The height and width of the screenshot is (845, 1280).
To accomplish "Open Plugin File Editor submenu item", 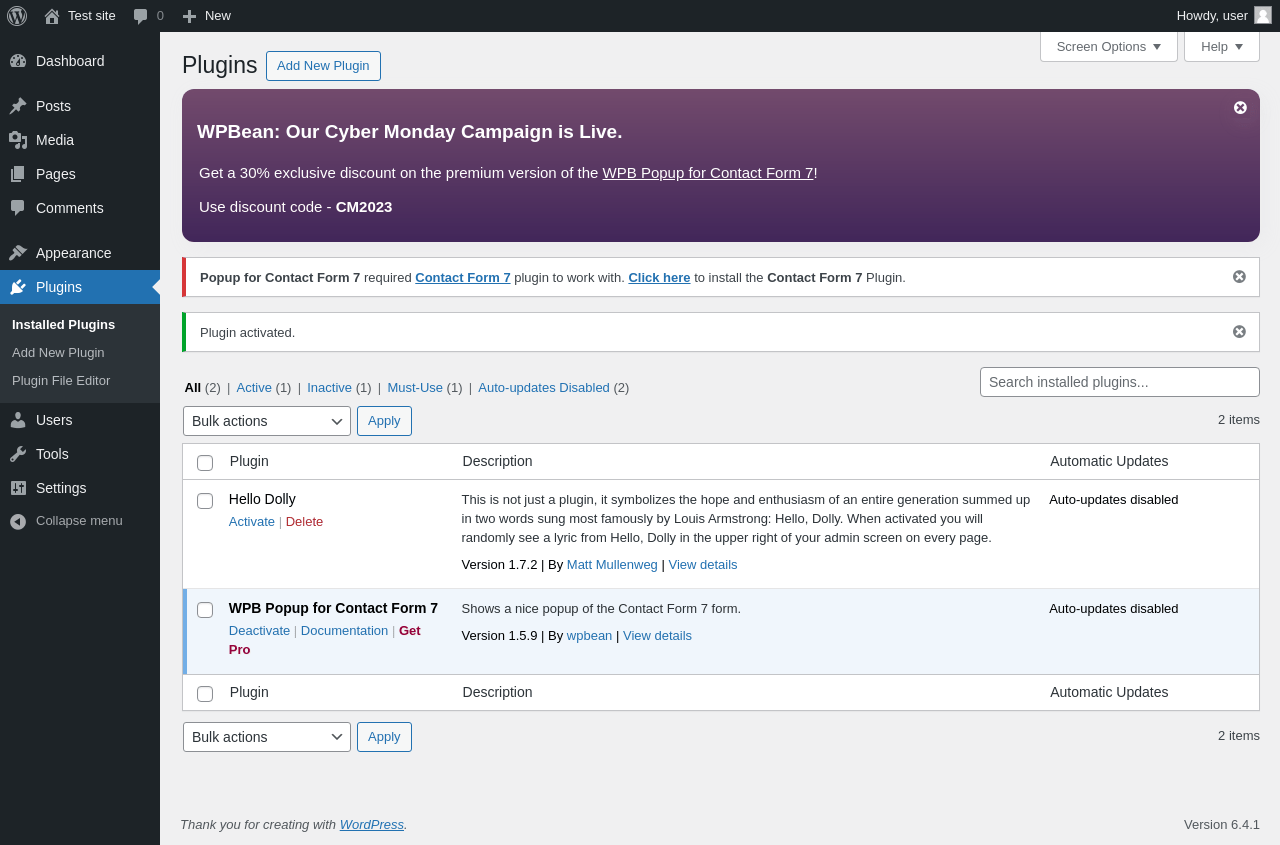I will pyautogui.click(x=61, y=380).
